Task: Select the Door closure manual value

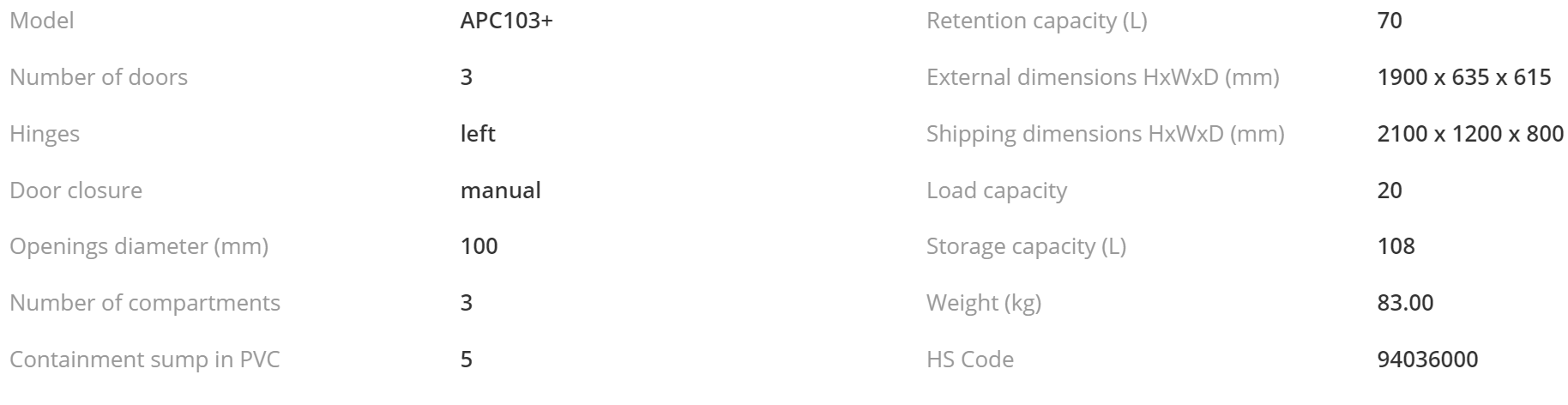Action: (500, 190)
